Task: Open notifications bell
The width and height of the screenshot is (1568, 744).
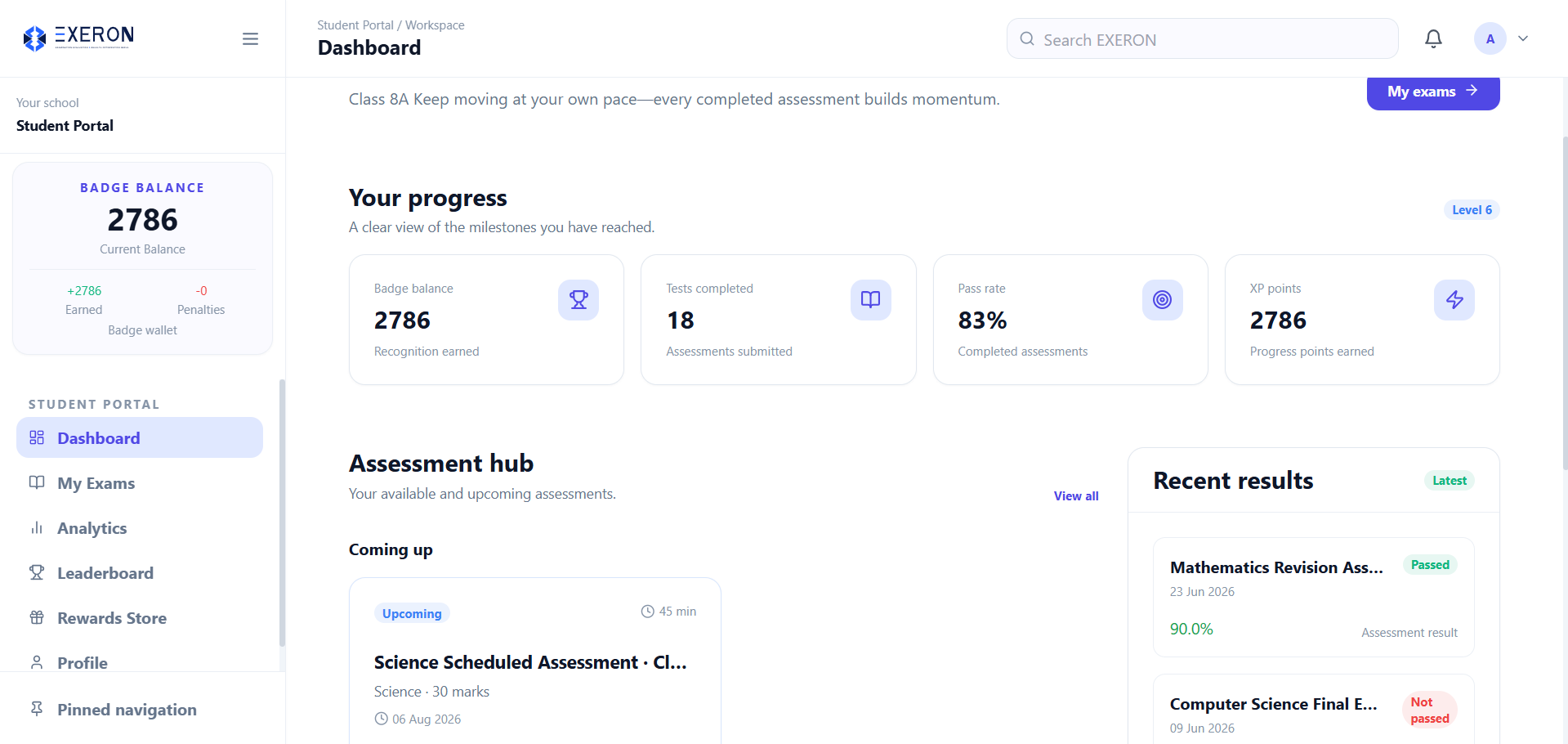Action: [x=1433, y=38]
